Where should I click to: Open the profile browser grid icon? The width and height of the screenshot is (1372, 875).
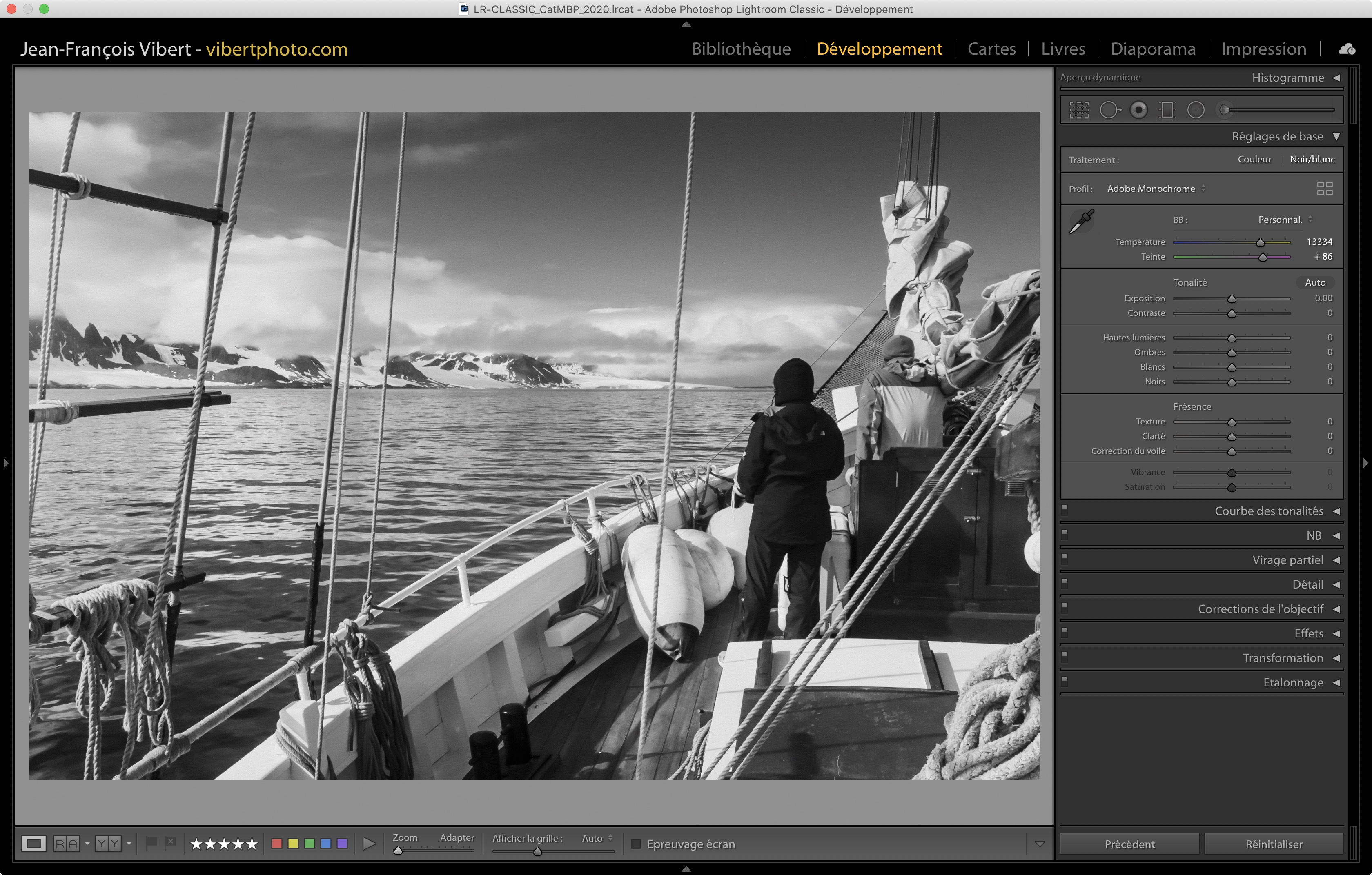[x=1324, y=189]
